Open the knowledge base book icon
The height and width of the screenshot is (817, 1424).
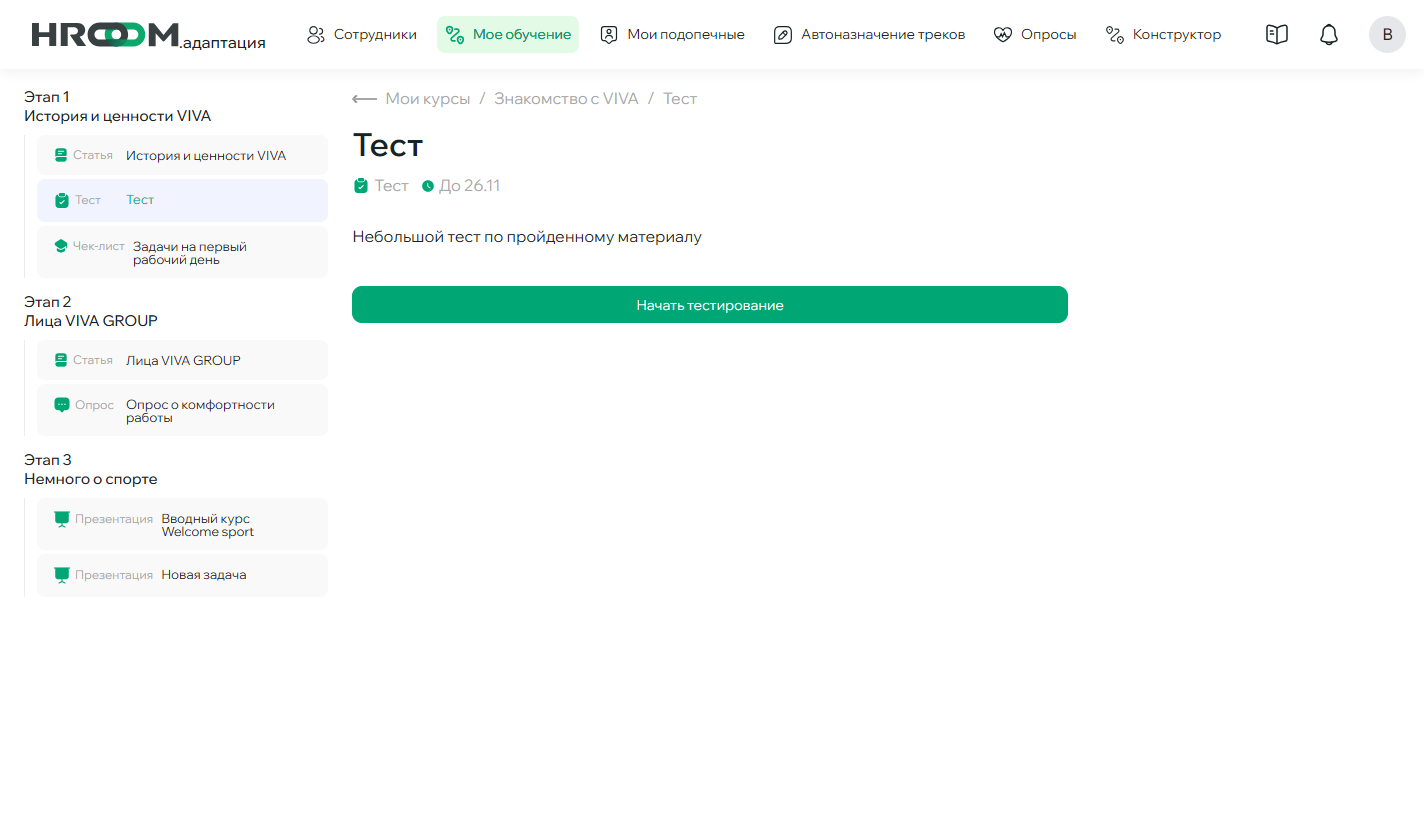[1276, 35]
